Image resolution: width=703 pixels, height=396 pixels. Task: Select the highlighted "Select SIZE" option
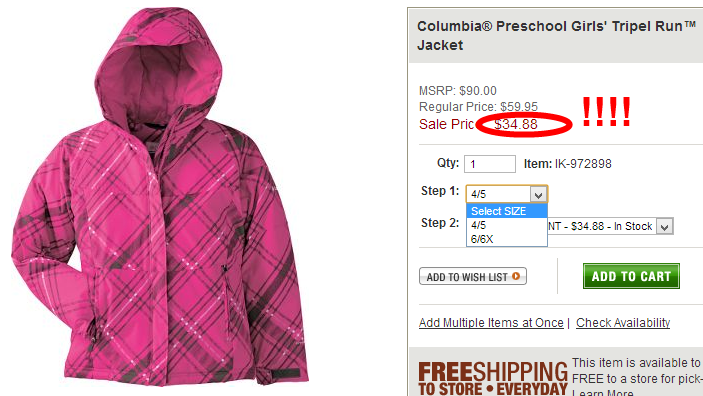tap(507, 211)
